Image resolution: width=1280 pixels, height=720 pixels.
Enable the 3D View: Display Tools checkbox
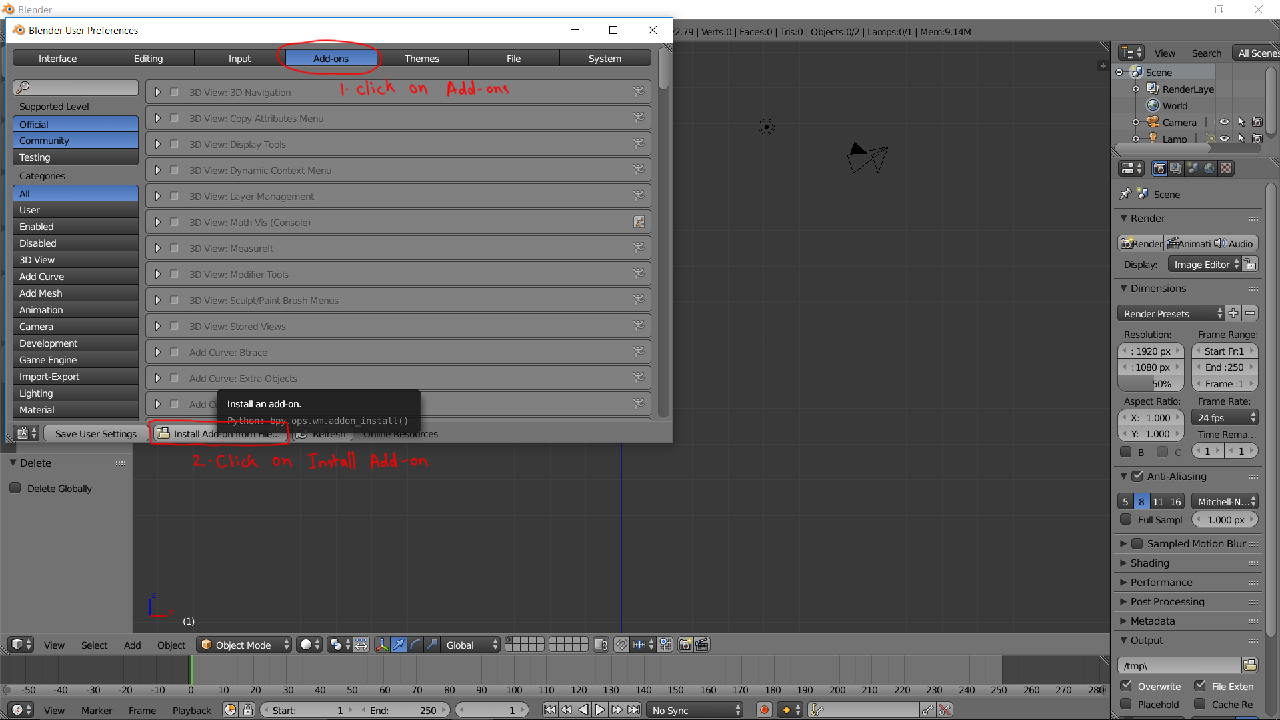(174, 144)
